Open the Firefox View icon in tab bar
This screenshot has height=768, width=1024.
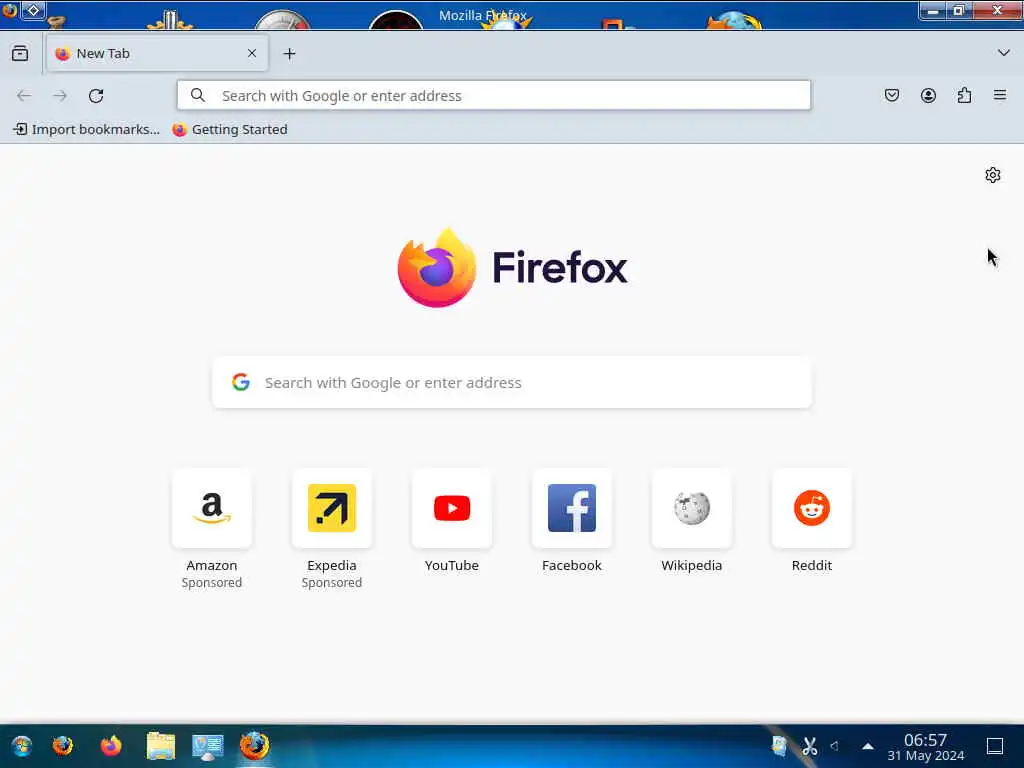pyautogui.click(x=20, y=53)
